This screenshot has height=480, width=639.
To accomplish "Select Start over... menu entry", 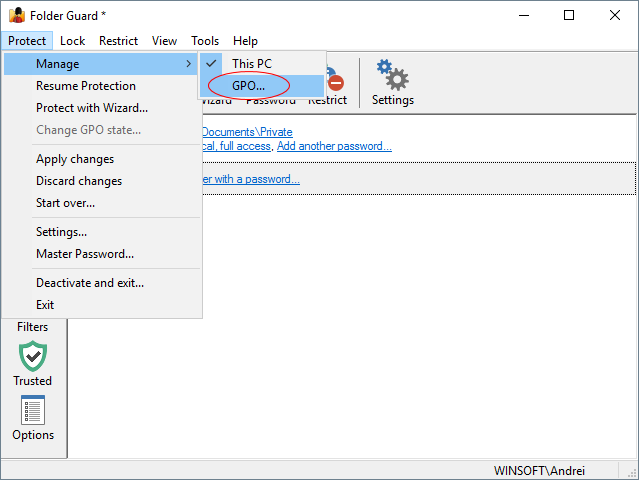I will point(100,203).
